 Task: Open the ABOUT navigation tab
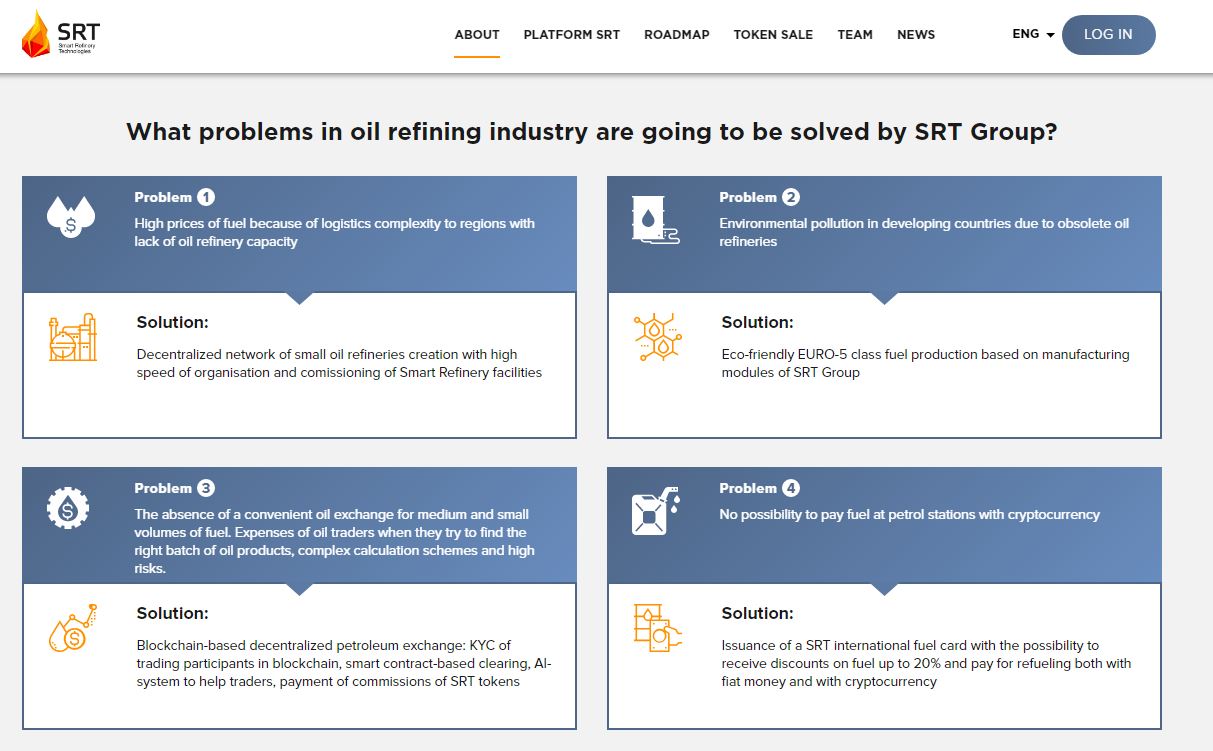pyautogui.click(x=477, y=34)
